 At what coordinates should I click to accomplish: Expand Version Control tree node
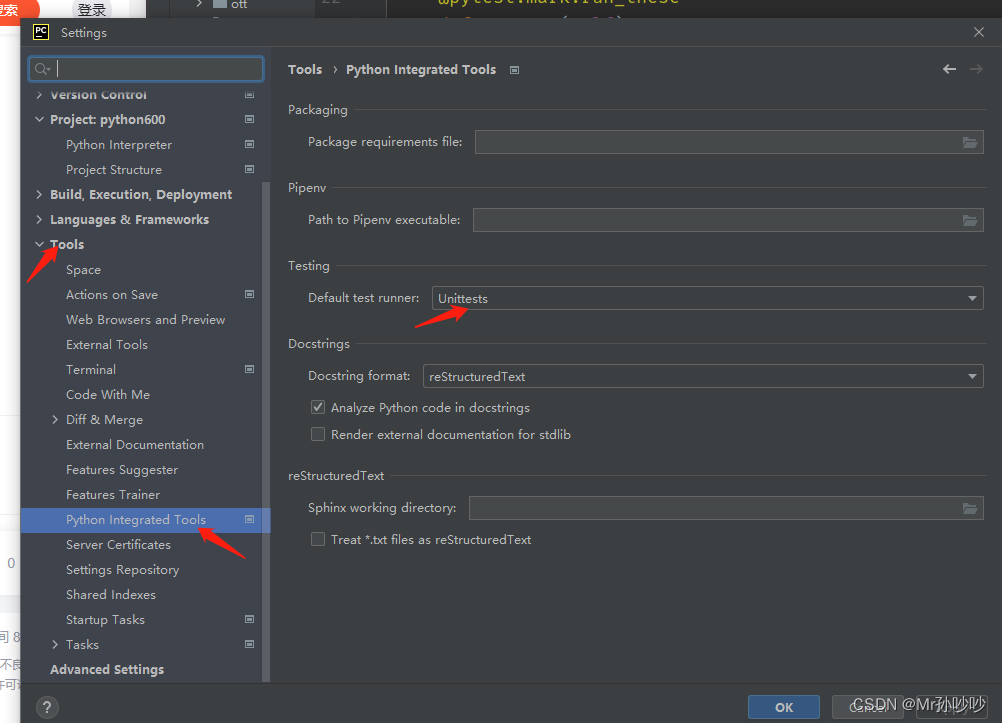(x=39, y=95)
